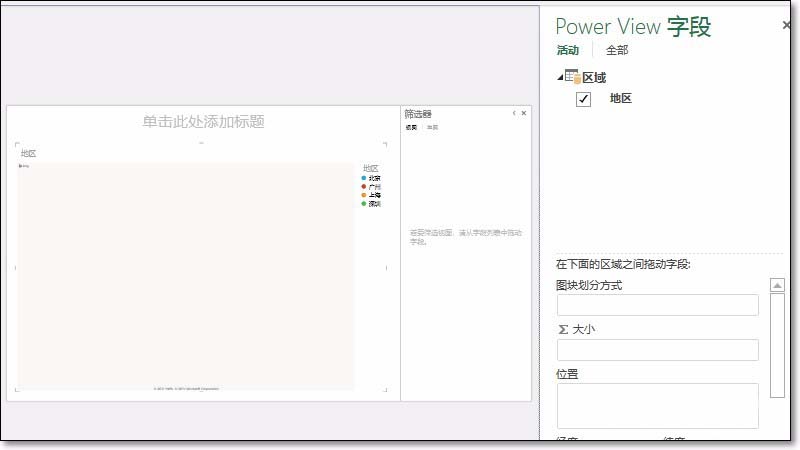Click the 地区 legend title
Image resolution: width=800 pixels, height=450 pixels.
pyautogui.click(x=370, y=168)
